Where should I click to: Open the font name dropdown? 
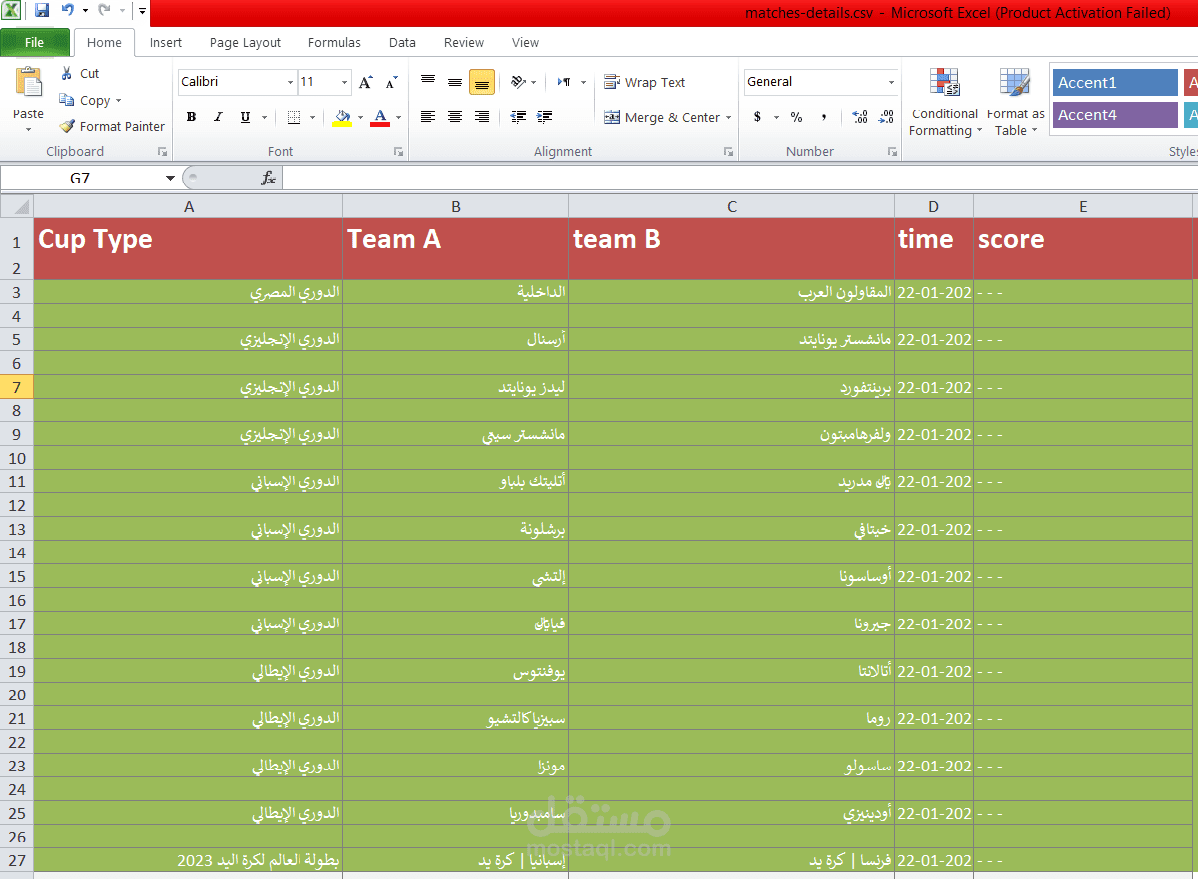pyautogui.click(x=290, y=82)
